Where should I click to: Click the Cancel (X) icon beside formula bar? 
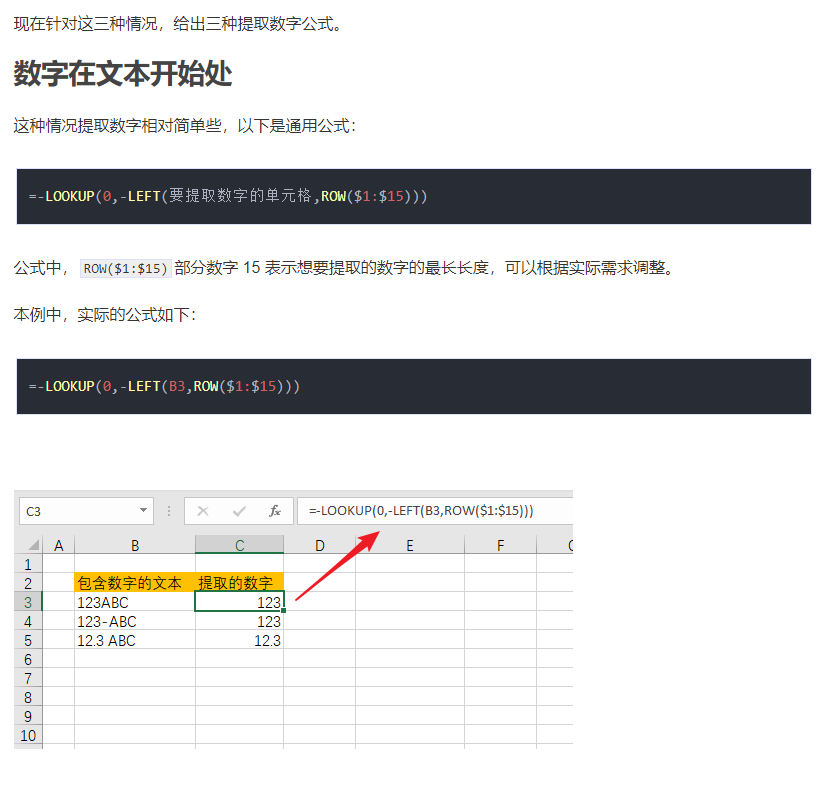(x=203, y=511)
